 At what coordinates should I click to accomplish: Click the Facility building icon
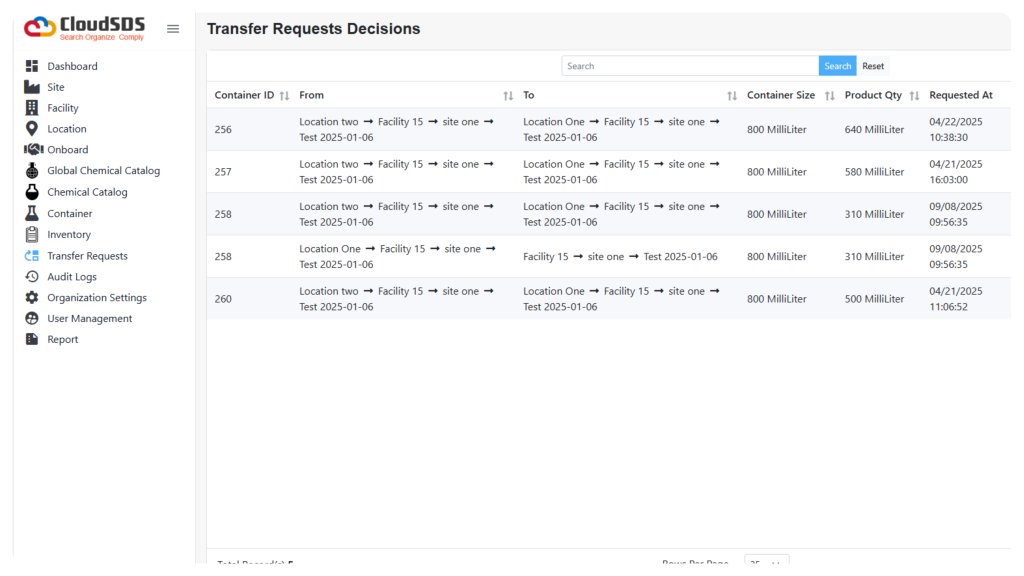pos(31,108)
